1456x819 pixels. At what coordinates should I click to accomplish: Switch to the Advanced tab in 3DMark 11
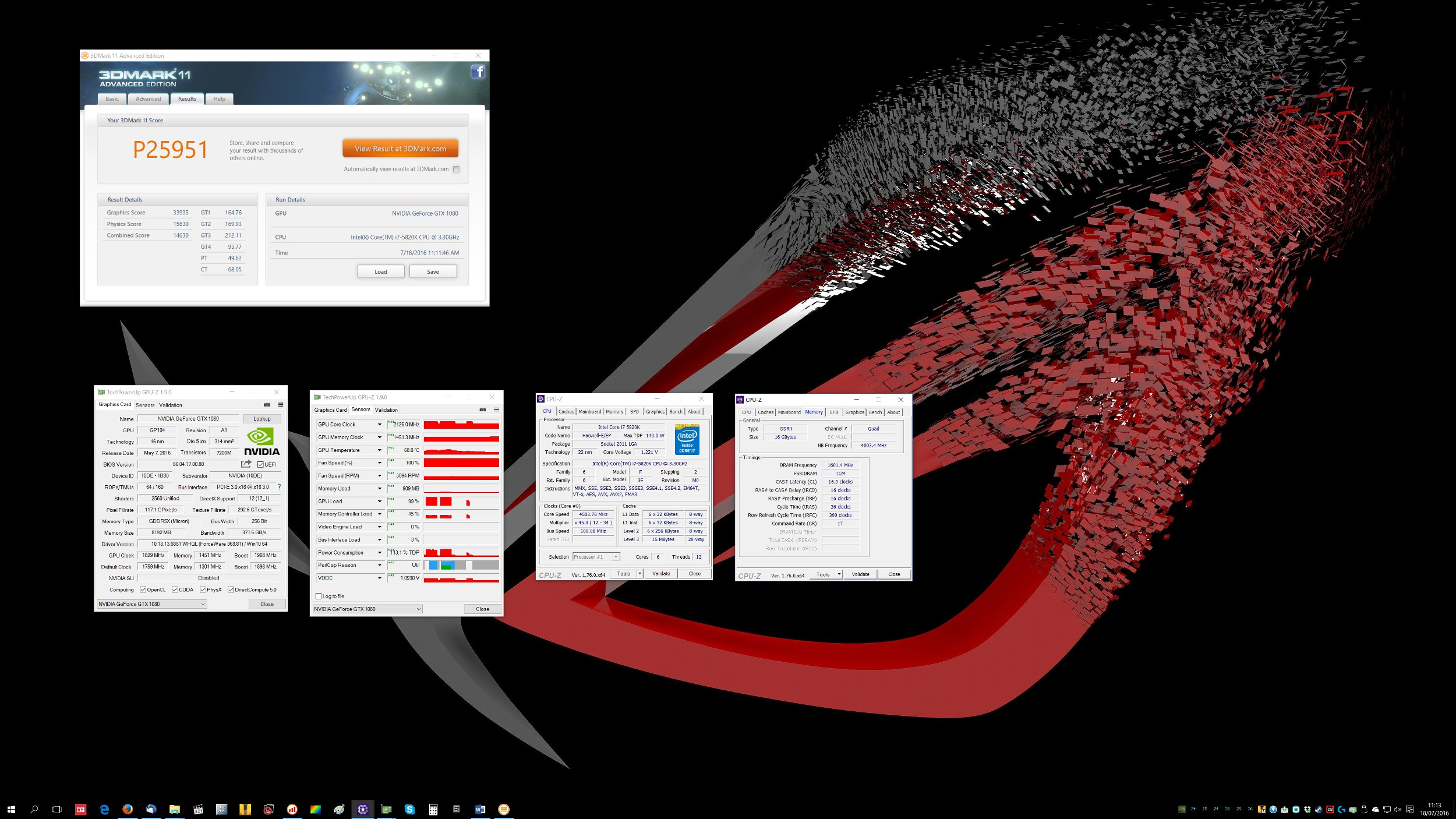148,99
